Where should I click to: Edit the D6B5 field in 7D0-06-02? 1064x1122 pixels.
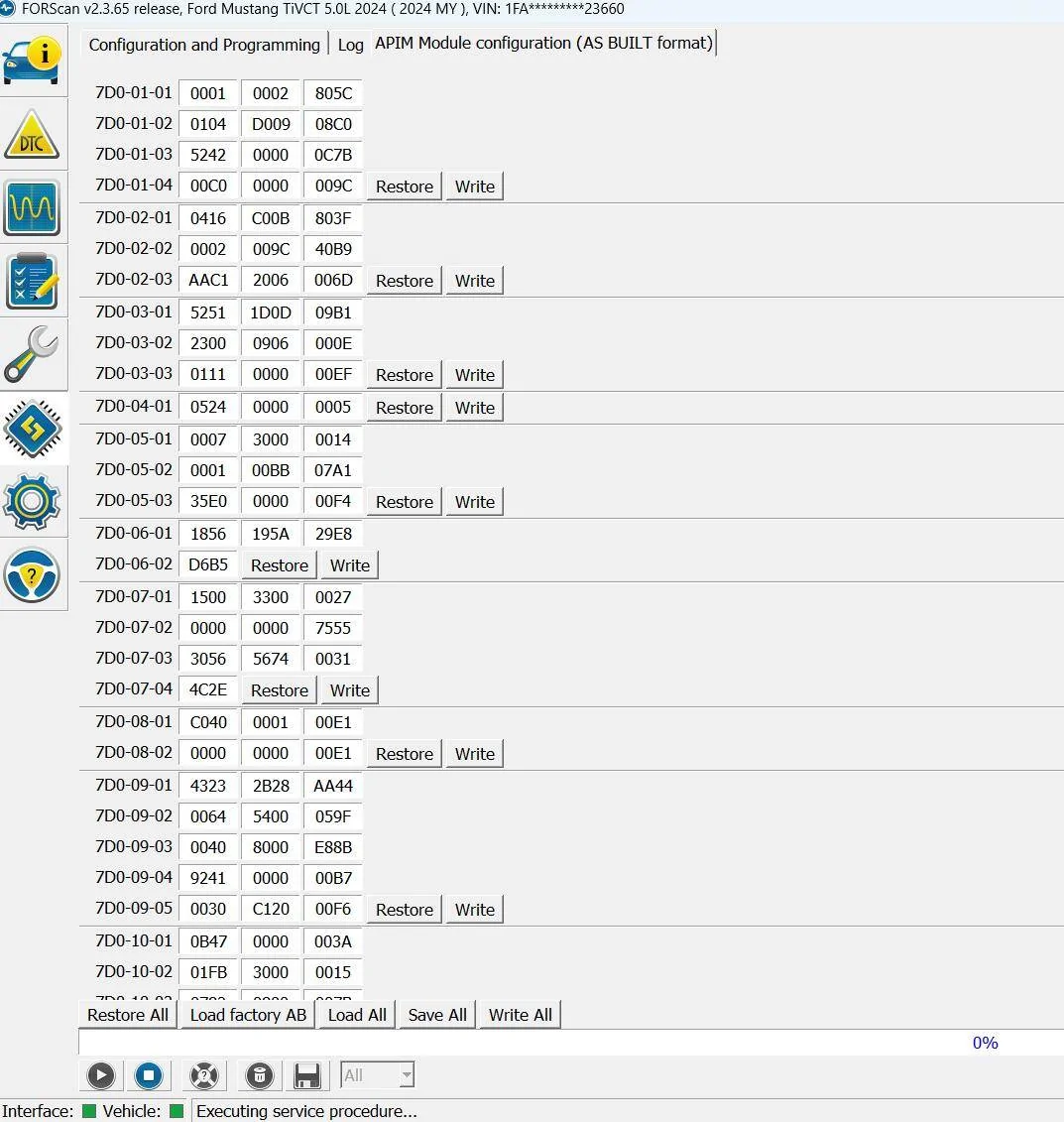tap(208, 564)
